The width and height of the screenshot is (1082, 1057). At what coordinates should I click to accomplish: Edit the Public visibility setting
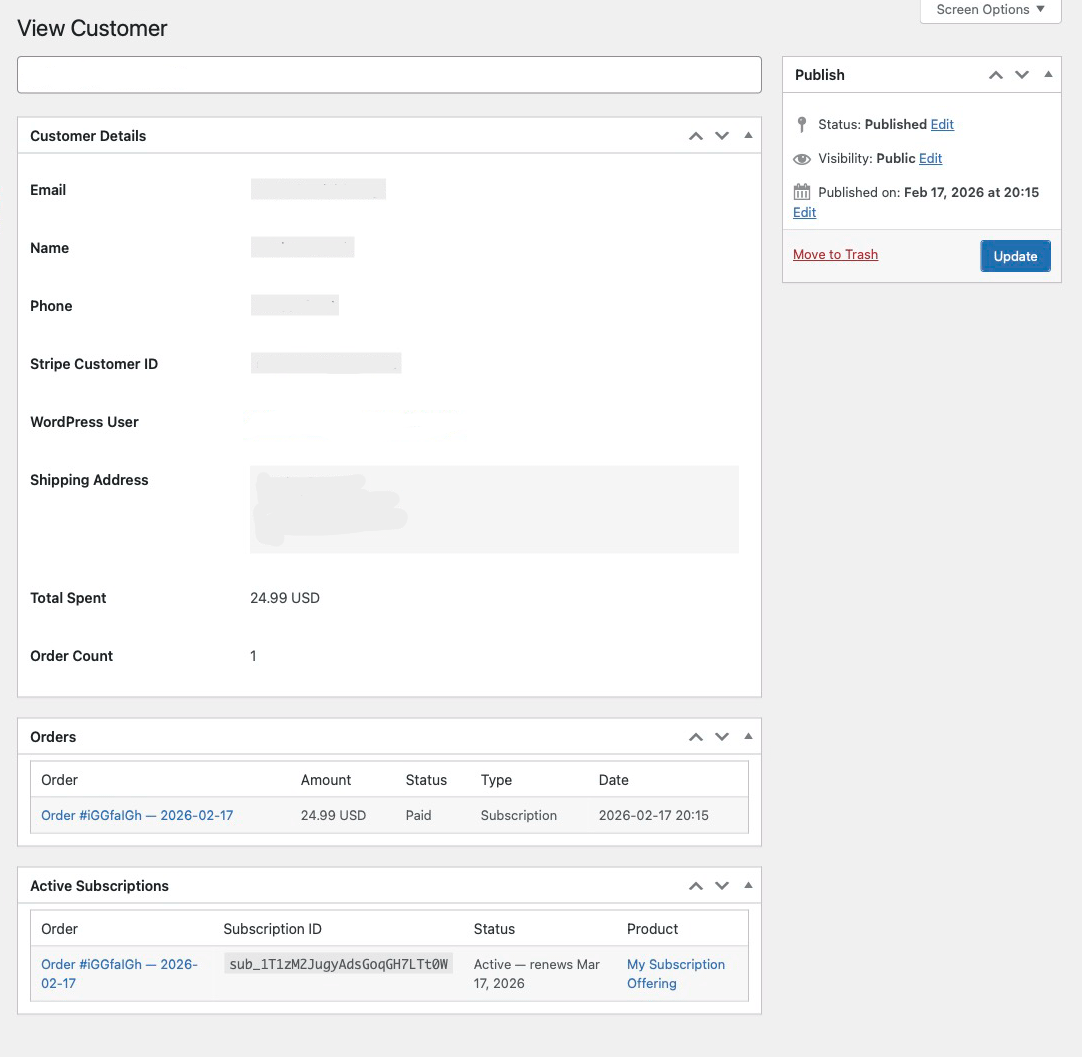coord(930,159)
